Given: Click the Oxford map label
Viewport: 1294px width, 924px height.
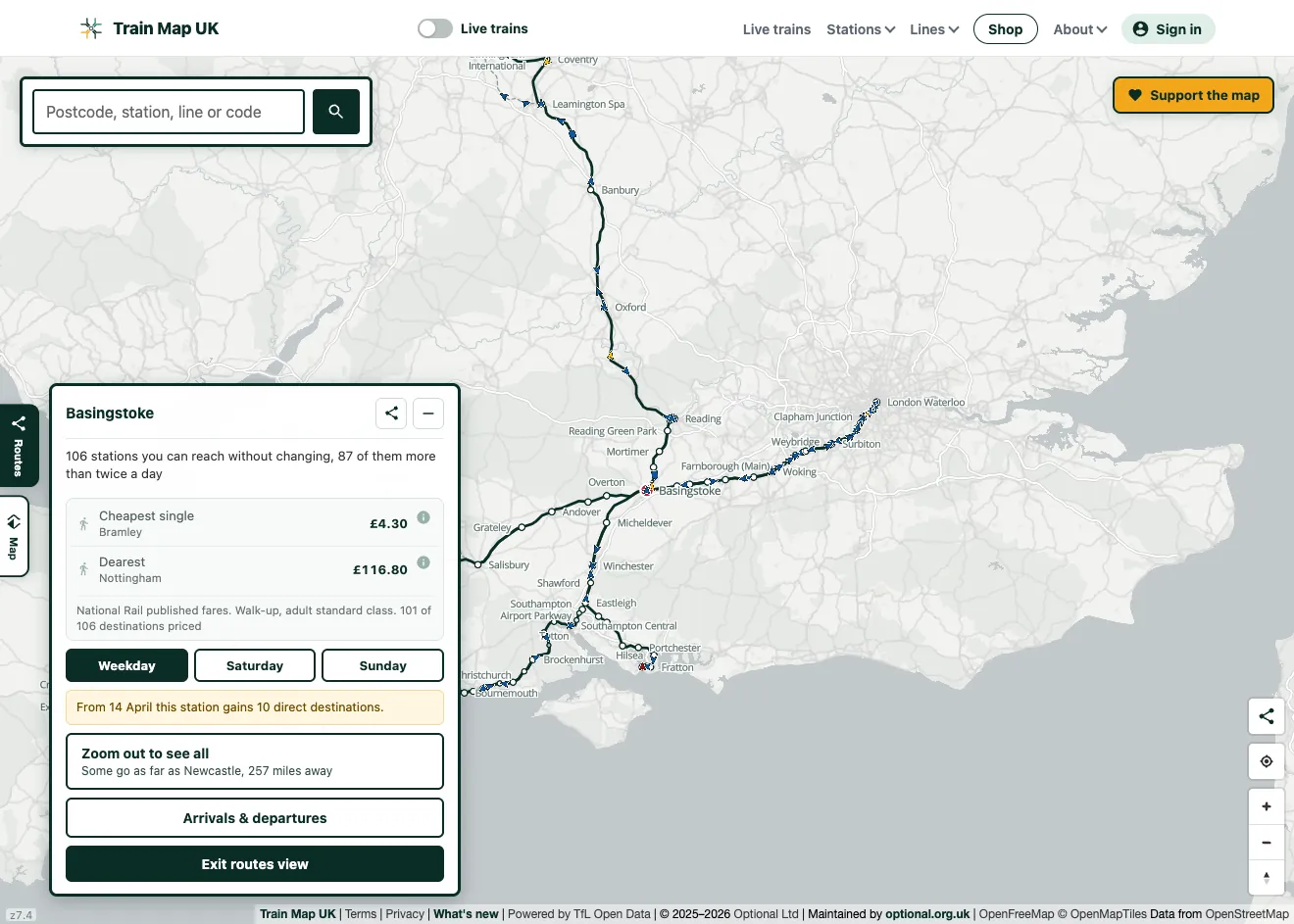Looking at the screenshot, I should pos(630,308).
